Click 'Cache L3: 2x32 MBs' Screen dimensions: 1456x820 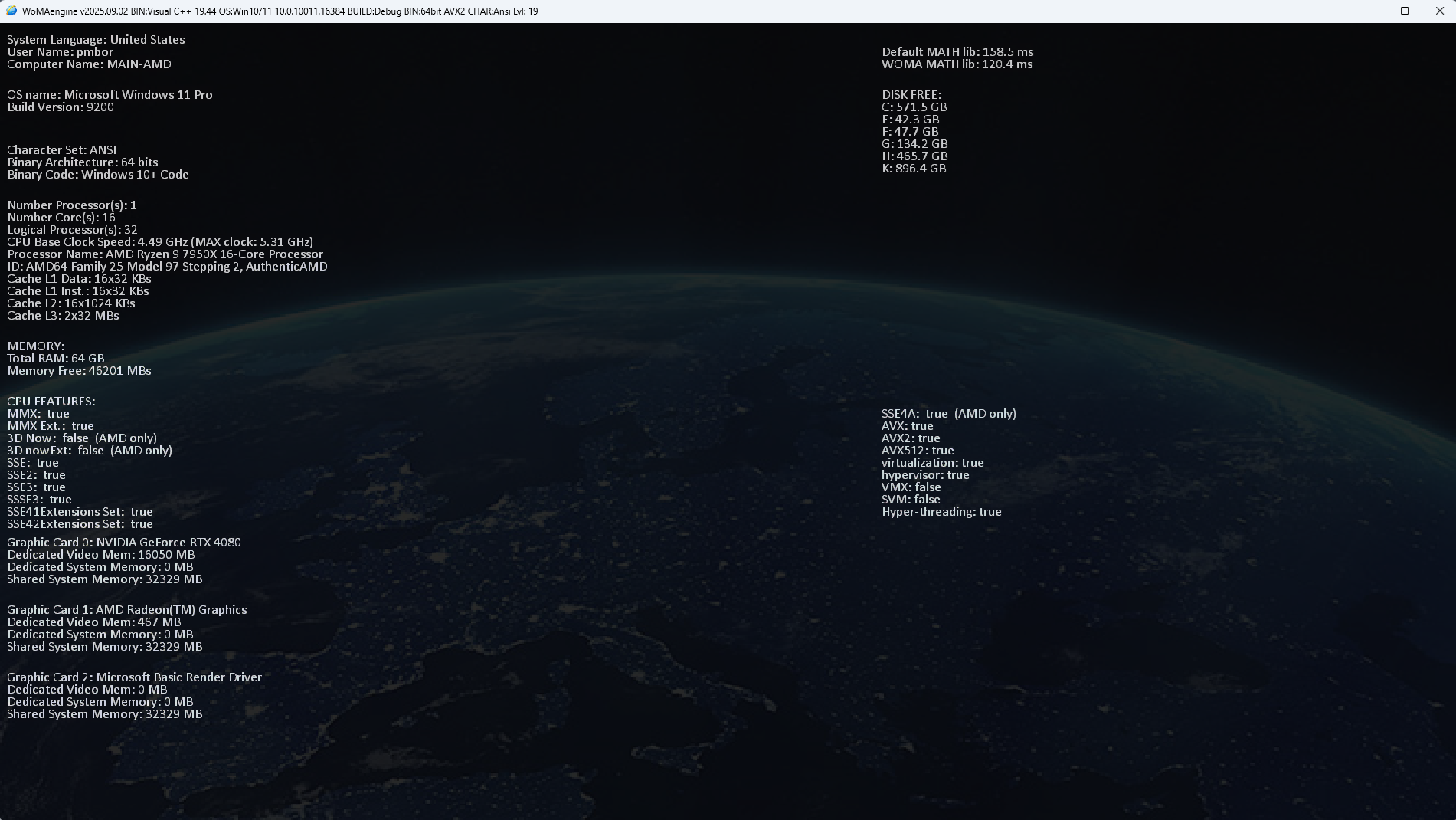click(63, 316)
